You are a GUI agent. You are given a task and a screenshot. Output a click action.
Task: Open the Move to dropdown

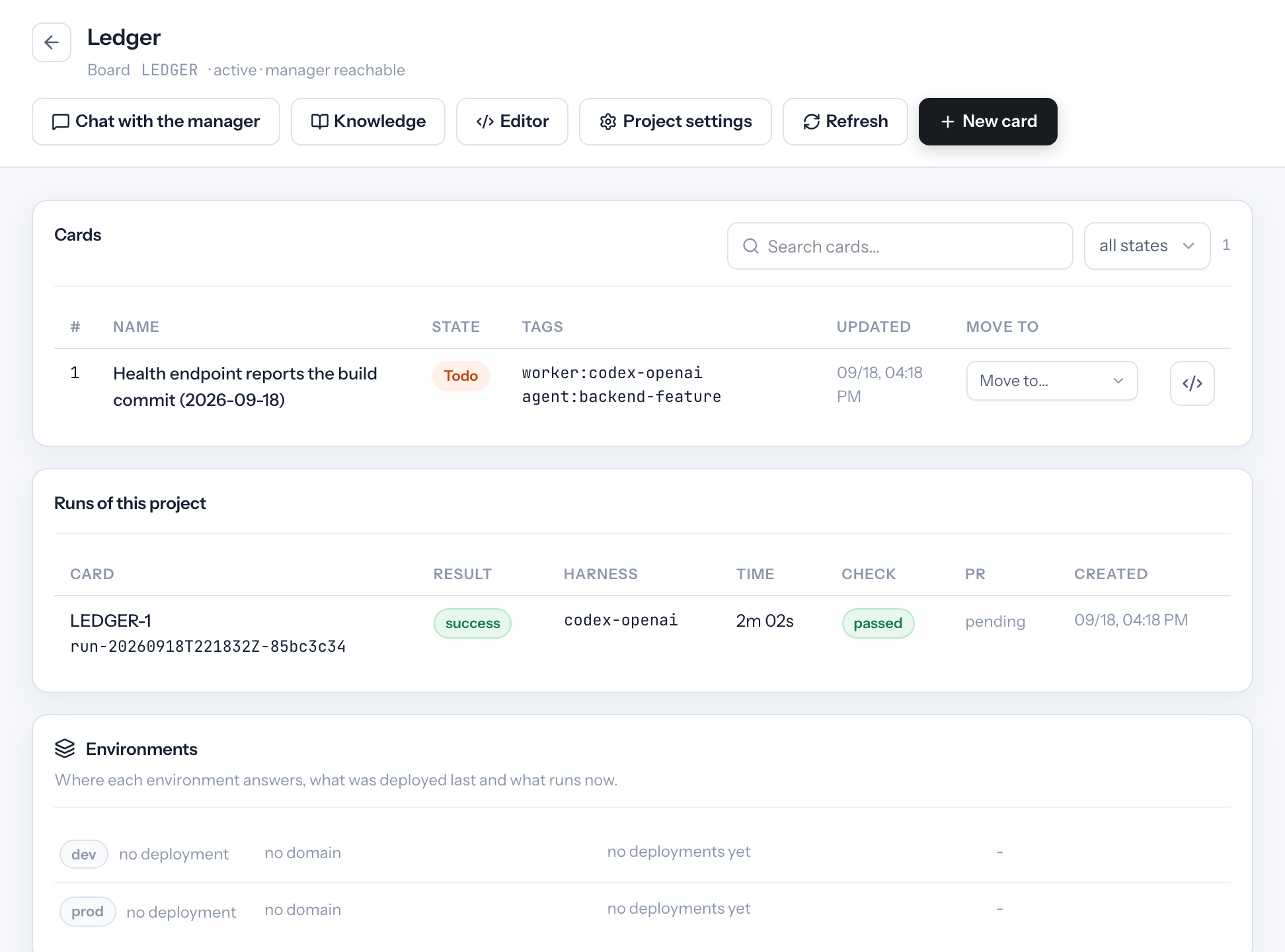(x=1052, y=381)
